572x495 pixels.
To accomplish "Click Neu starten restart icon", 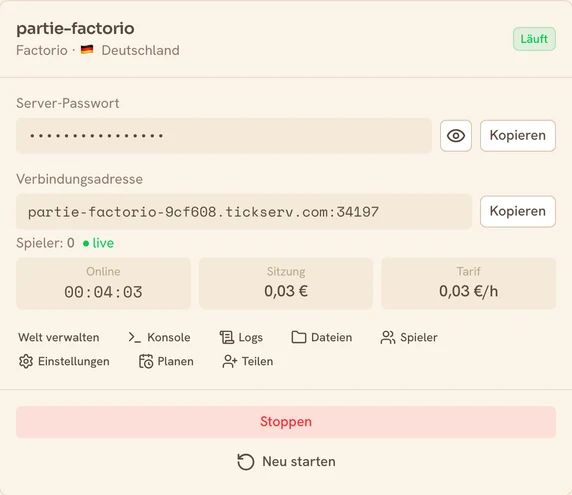I will [x=246, y=462].
